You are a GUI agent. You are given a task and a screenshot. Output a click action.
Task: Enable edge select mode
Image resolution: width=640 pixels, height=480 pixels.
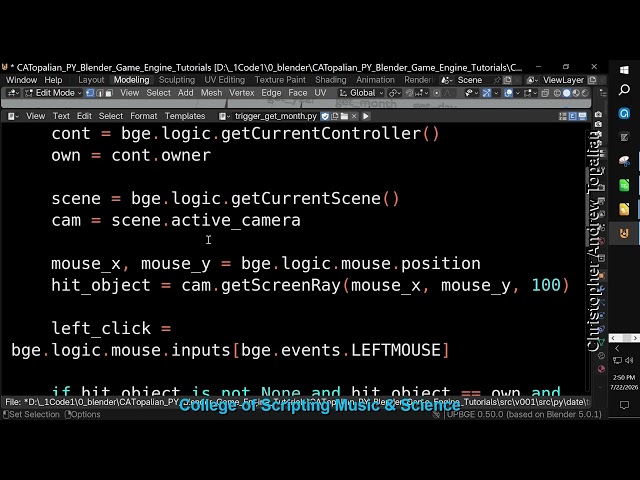pyautogui.click(x=99, y=93)
